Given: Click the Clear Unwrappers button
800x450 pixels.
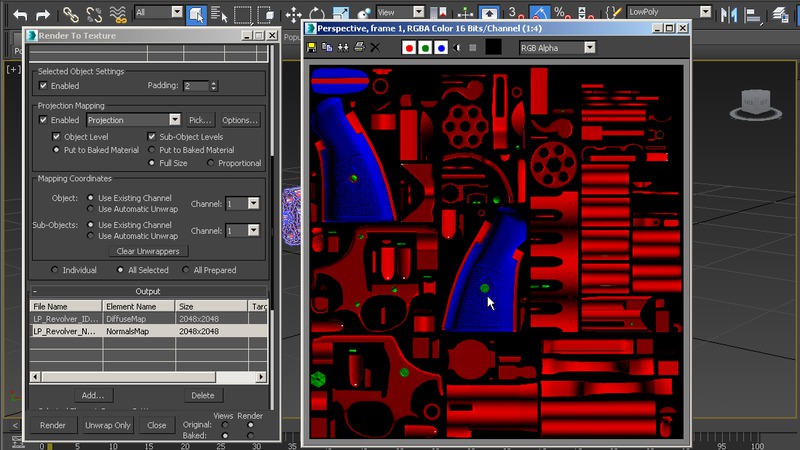Looking at the screenshot, I should 147,251.
